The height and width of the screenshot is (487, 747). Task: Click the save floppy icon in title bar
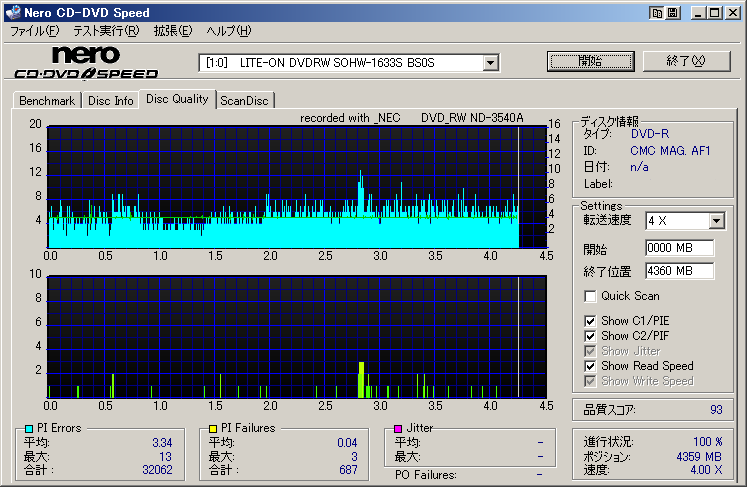point(672,13)
